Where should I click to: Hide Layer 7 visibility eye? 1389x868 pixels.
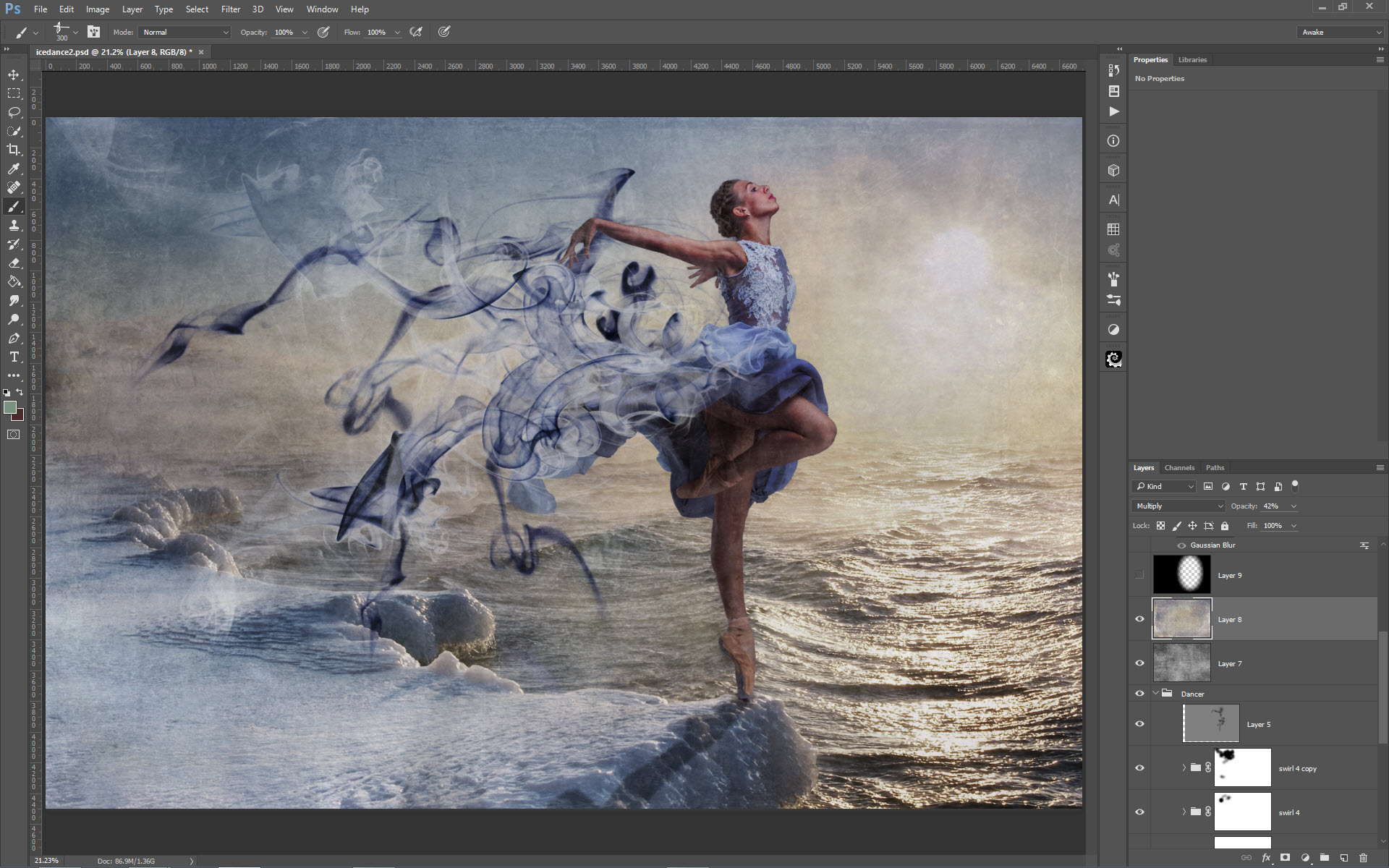[1139, 663]
